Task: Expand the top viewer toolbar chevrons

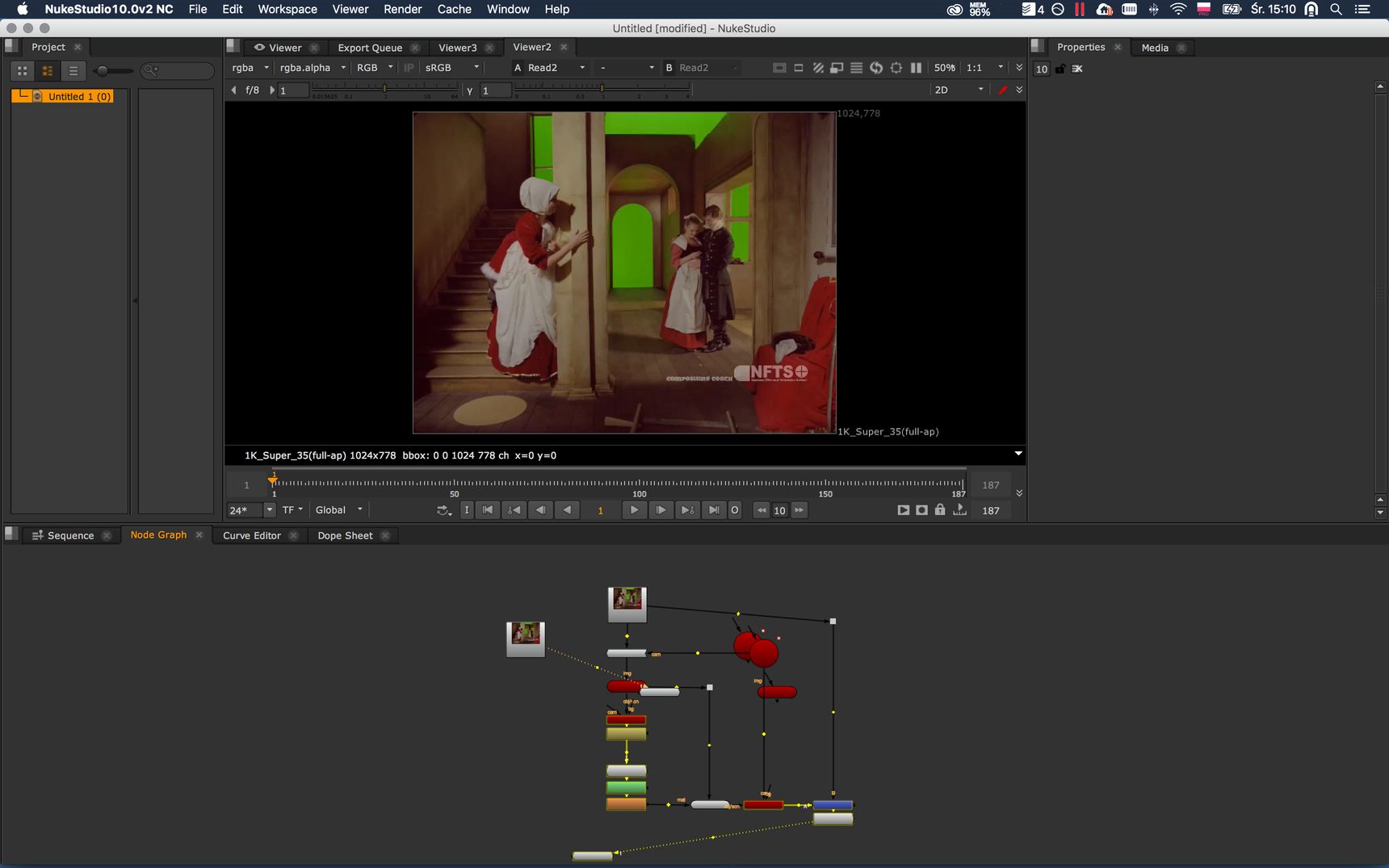Action: tap(1019, 68)
